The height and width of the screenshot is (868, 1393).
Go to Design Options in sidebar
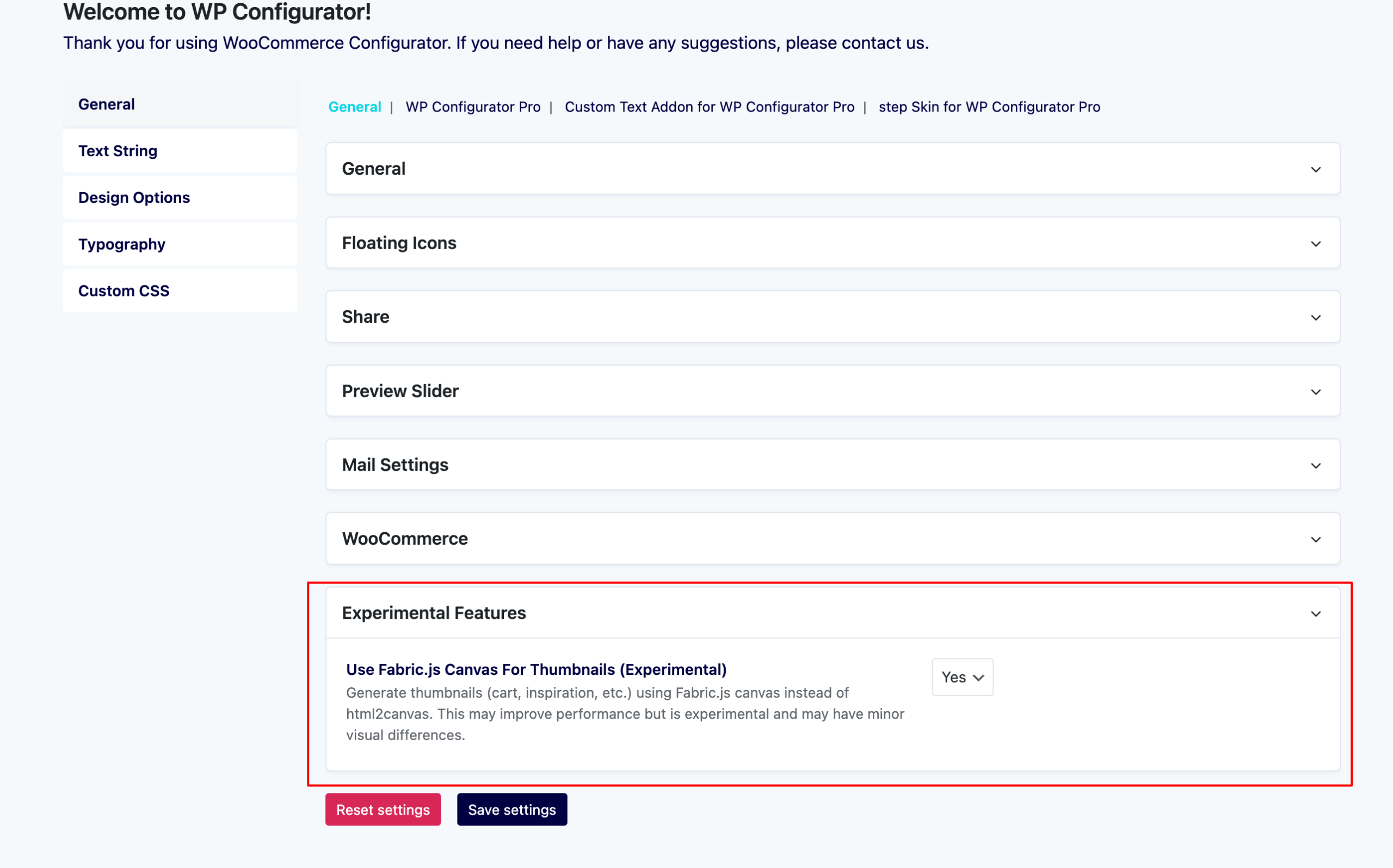pyautogui.click(x=180, y=198)
